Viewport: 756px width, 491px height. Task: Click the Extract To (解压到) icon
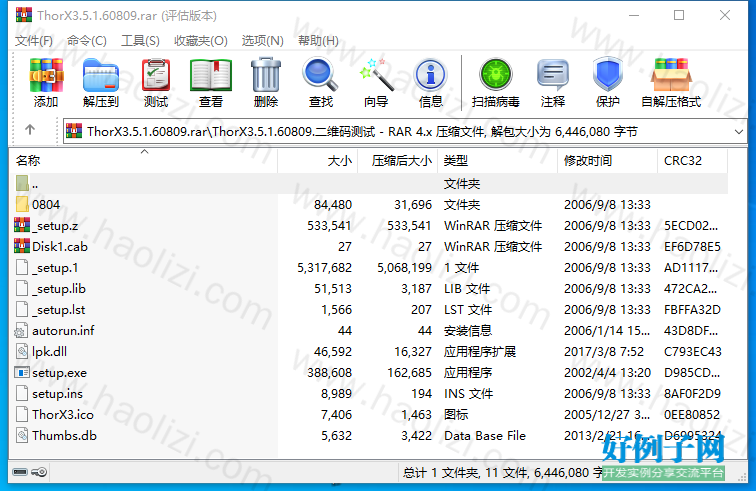(101, 75)
